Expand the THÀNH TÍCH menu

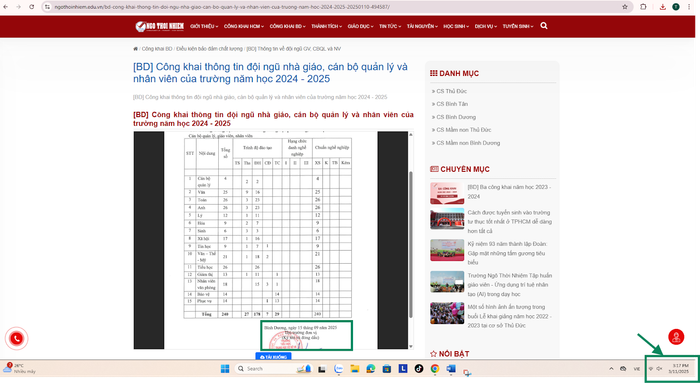click(x=327, y=26)
